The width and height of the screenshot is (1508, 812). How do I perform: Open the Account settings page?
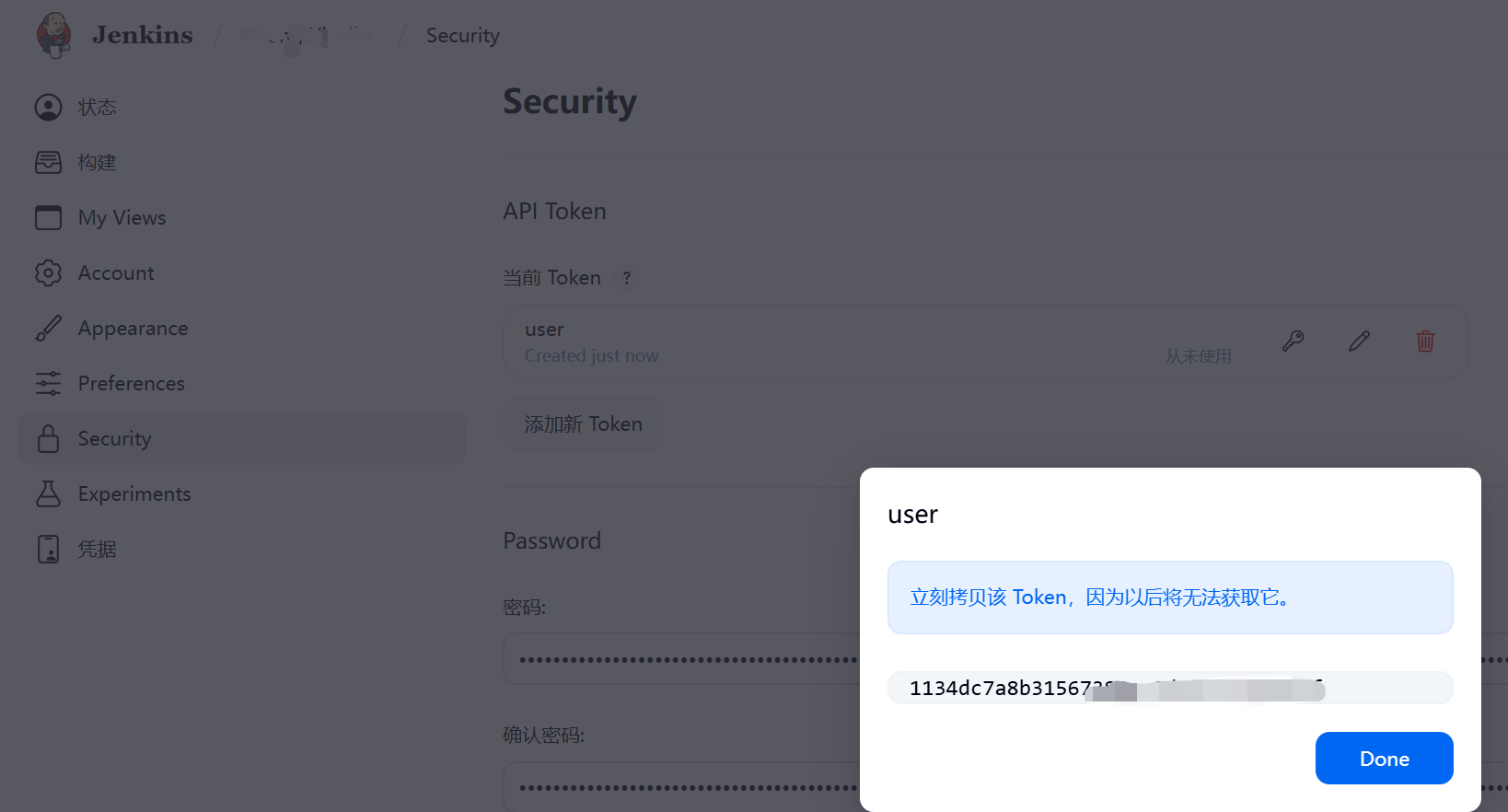click(116, 273)
